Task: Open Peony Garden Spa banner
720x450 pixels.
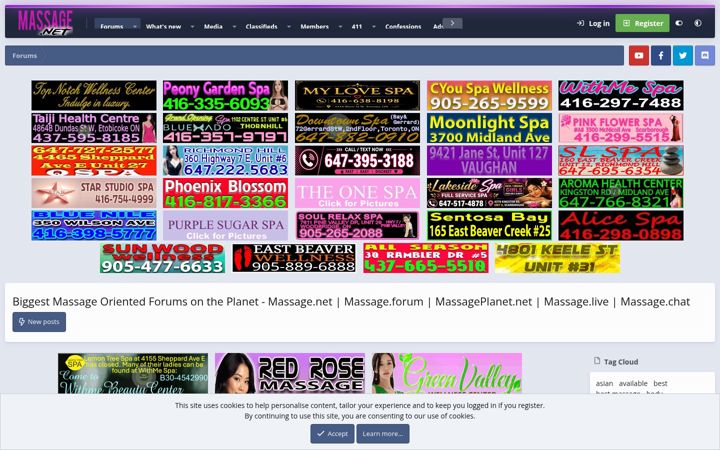Action: click(225, 96)
